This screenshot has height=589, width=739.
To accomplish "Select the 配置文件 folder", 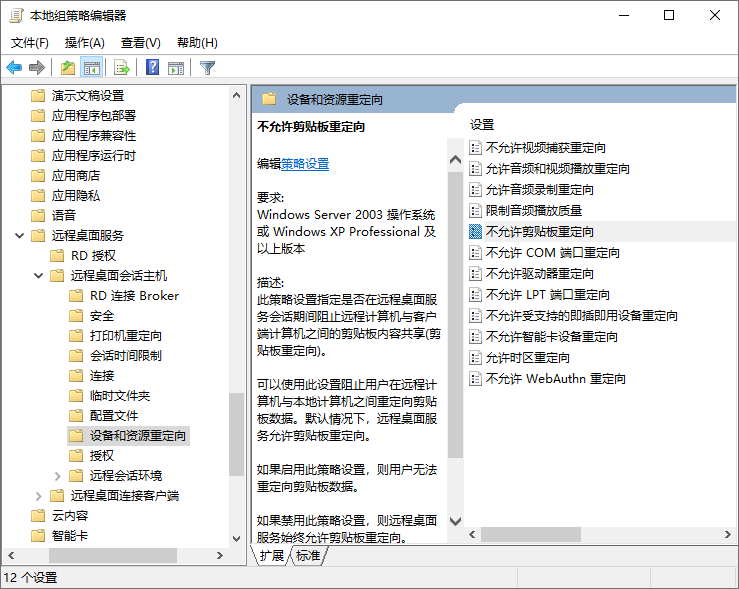I will pyautogui.click(x=114, y=416).
